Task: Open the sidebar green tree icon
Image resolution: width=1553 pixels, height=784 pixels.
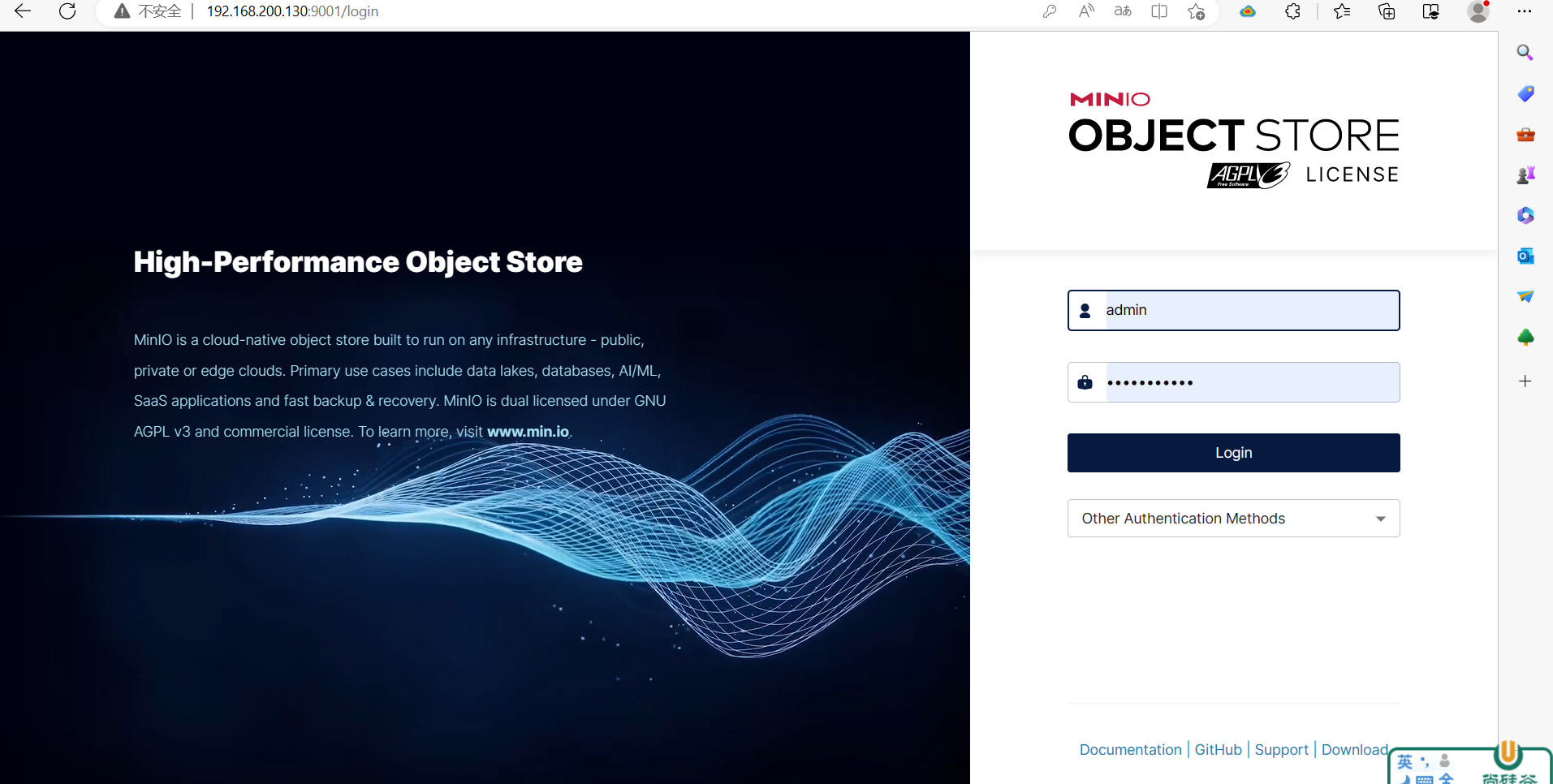Action: 1525,337
